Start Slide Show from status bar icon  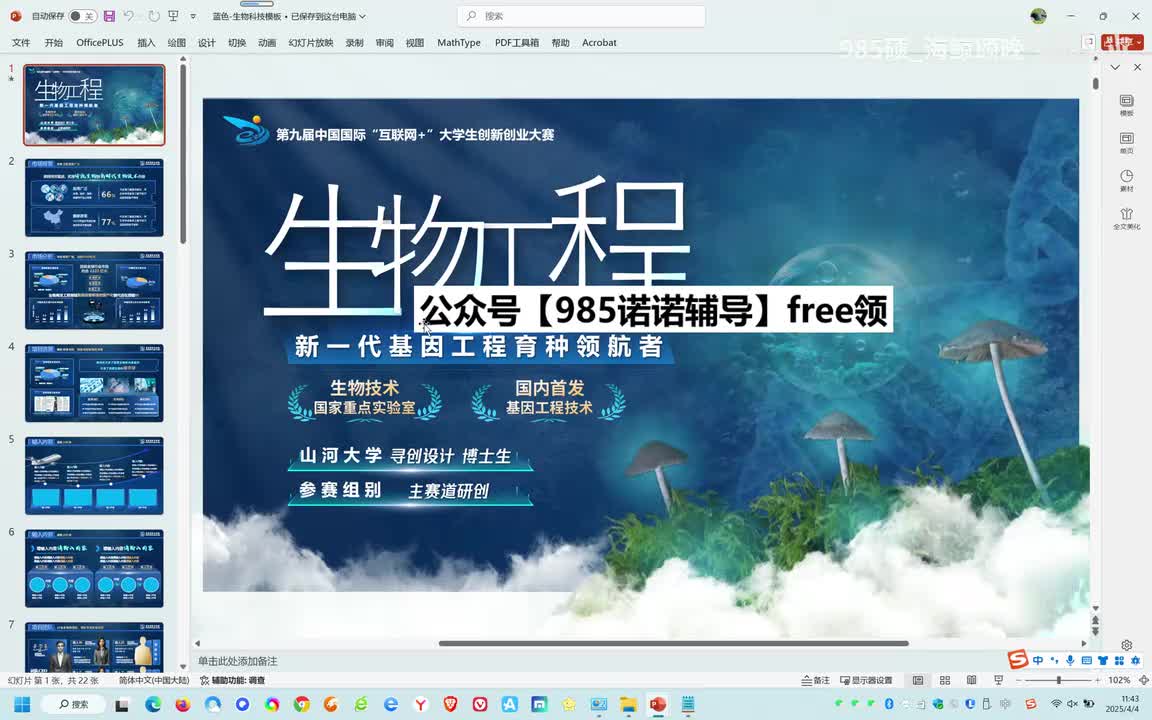998,680
